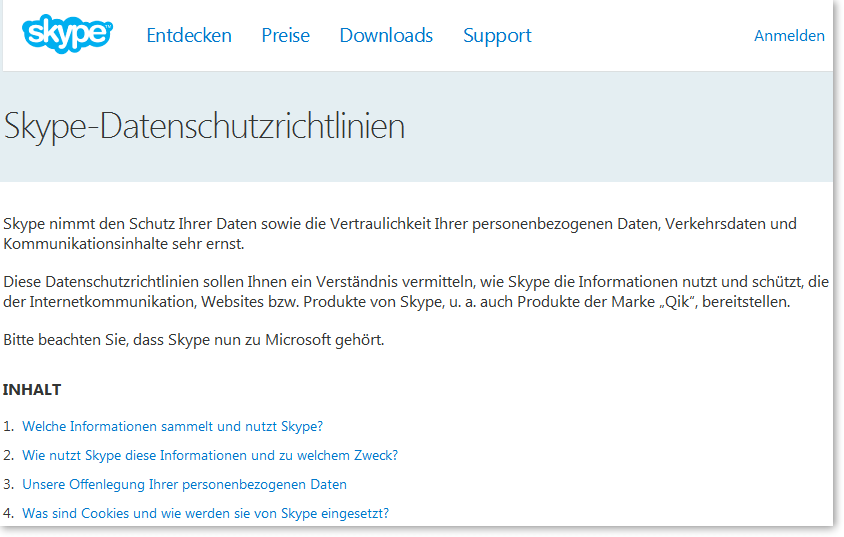Viewport: 844px width, 537px height.
Task: Open 'Unsere Offenlegung Ihrer personenbezogenen Daten'
Action: click(184, 484)
